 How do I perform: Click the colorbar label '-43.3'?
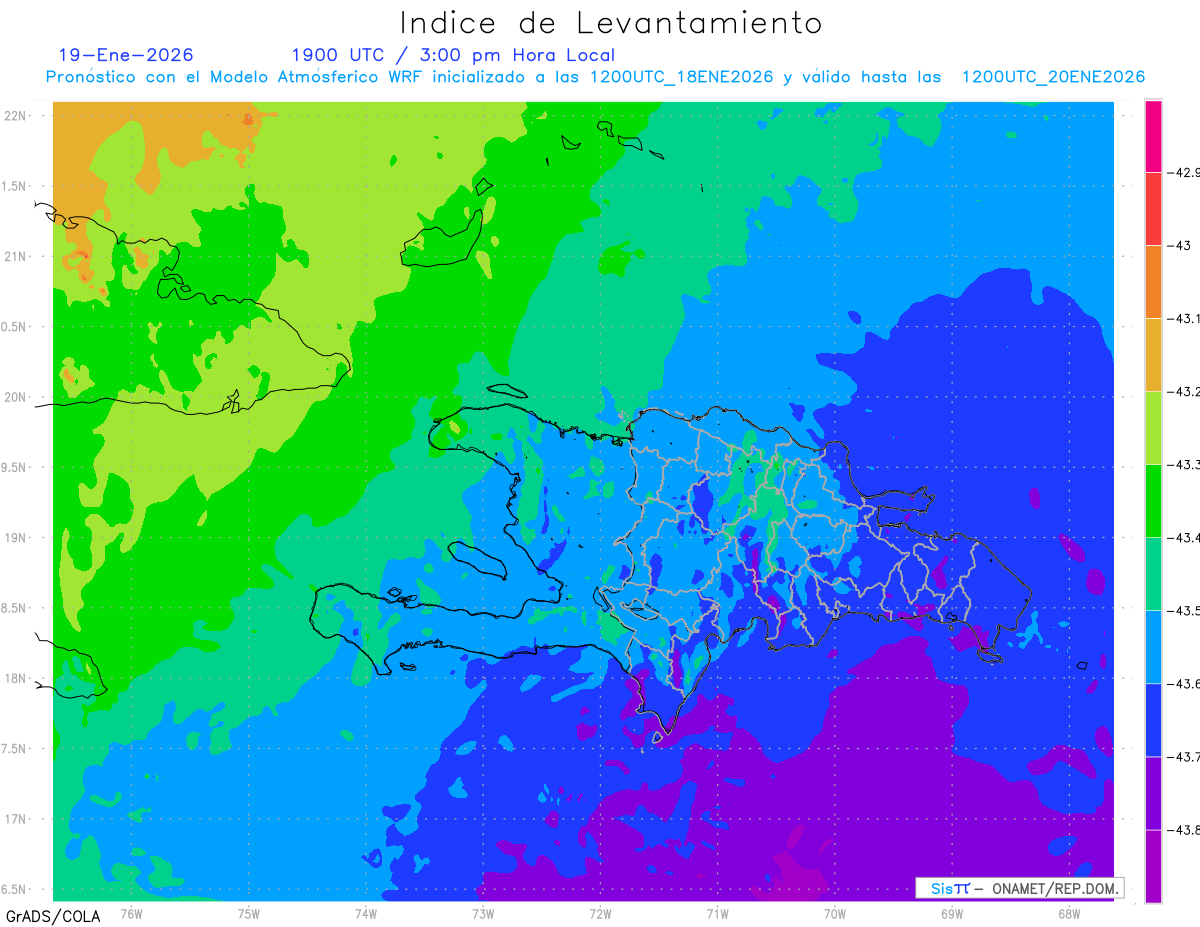pyautogui.click(x=1184, y=464)
